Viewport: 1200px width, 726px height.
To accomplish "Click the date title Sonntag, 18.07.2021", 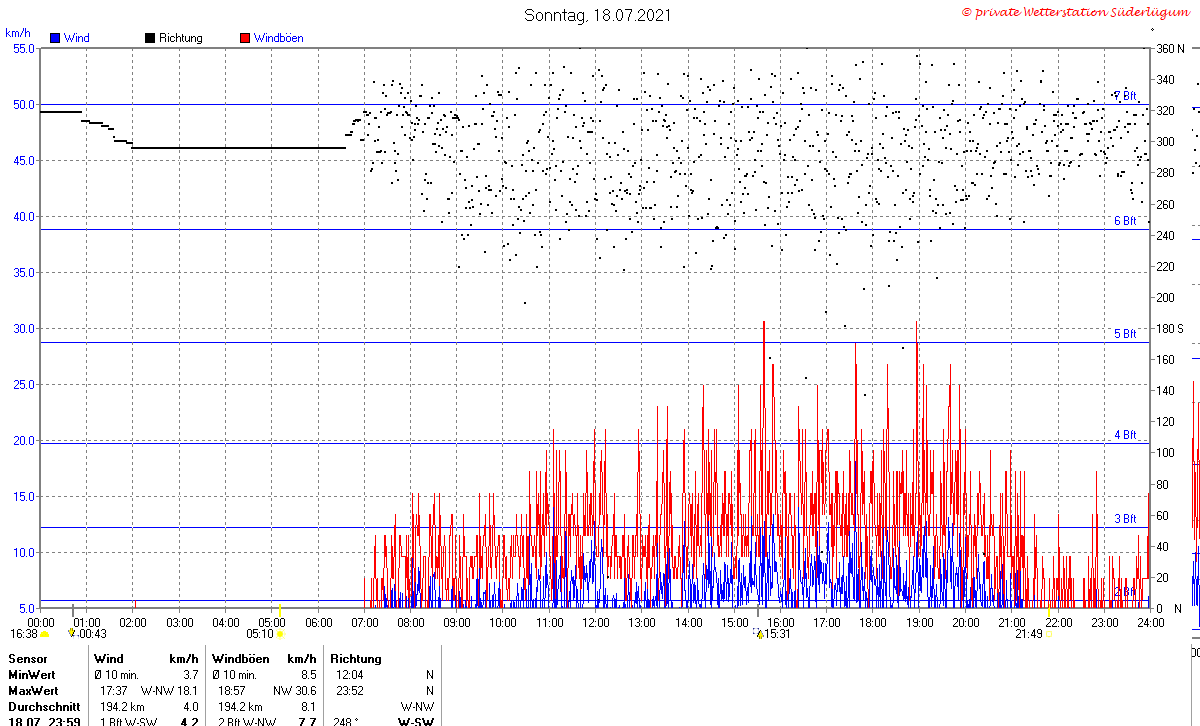I will [598, 15].
